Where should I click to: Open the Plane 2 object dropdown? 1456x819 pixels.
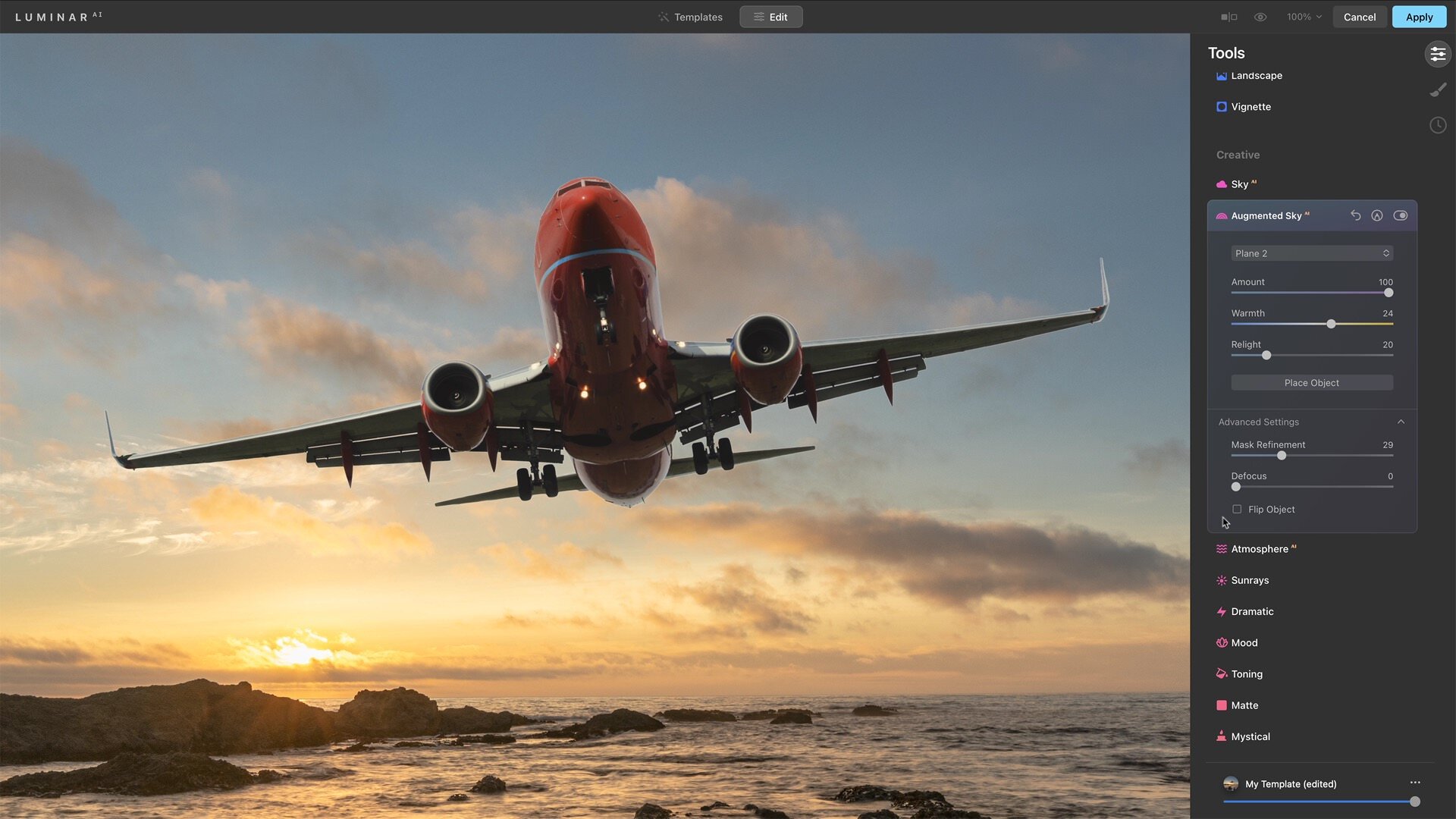click(x=1311, y=253)
